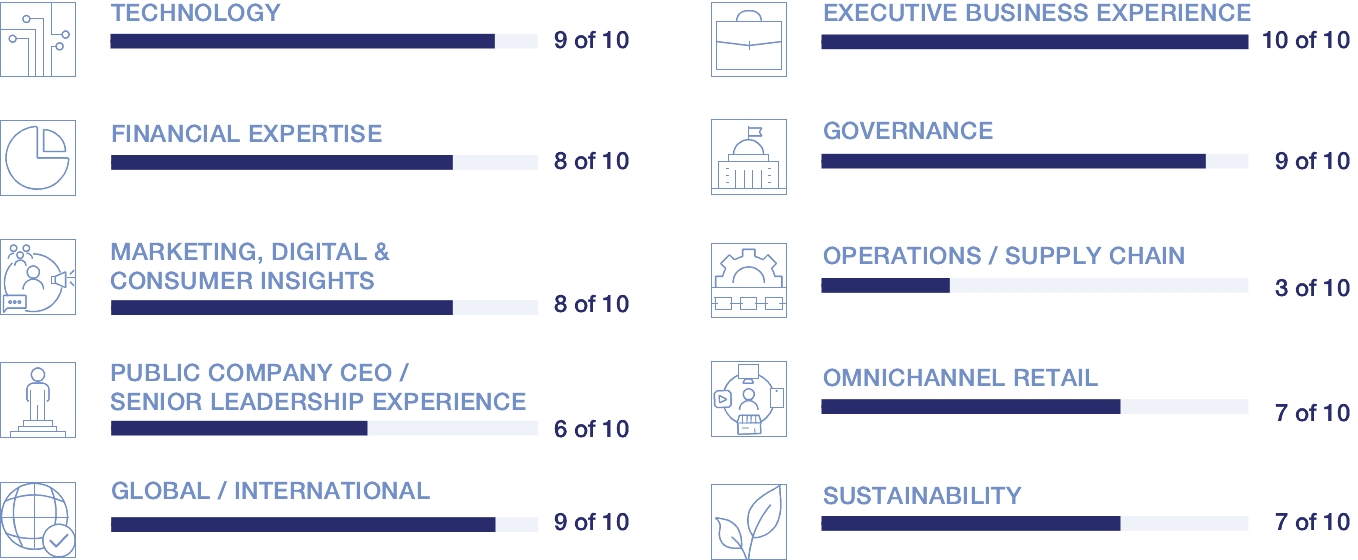Click the '10 of 10' score label
1358x560 pixels.
tap(1306, 41)
